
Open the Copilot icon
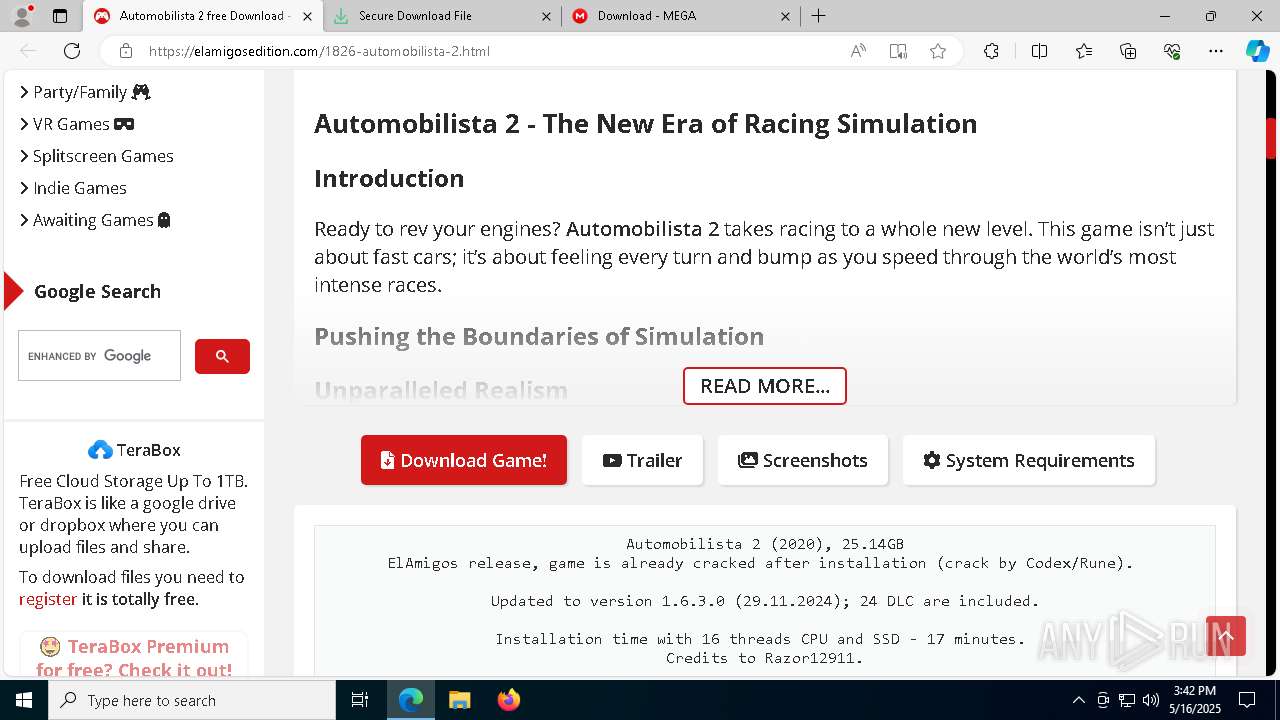coord(1257,51)
